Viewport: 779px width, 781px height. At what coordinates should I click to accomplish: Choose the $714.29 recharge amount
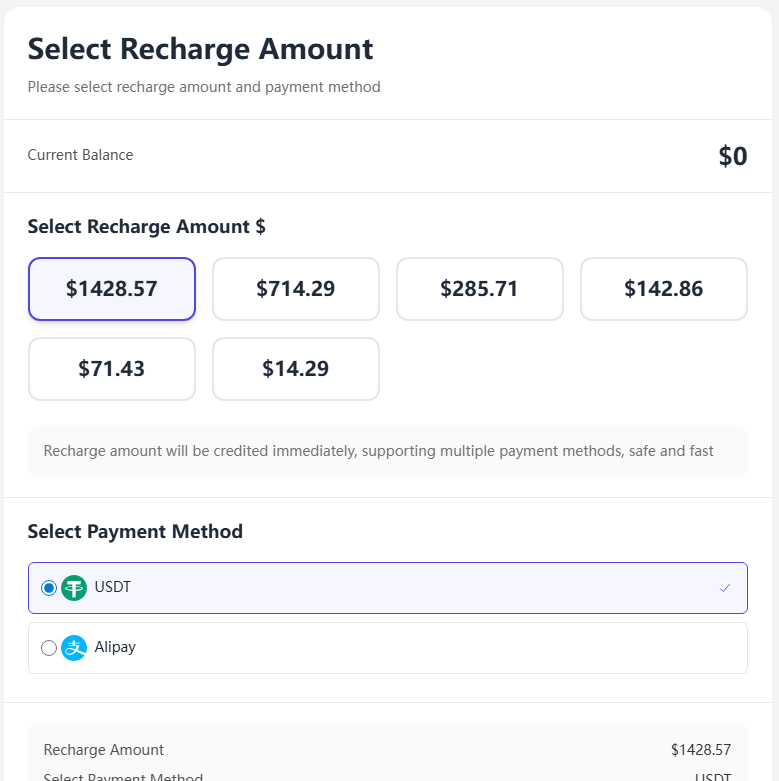point(296,289)
